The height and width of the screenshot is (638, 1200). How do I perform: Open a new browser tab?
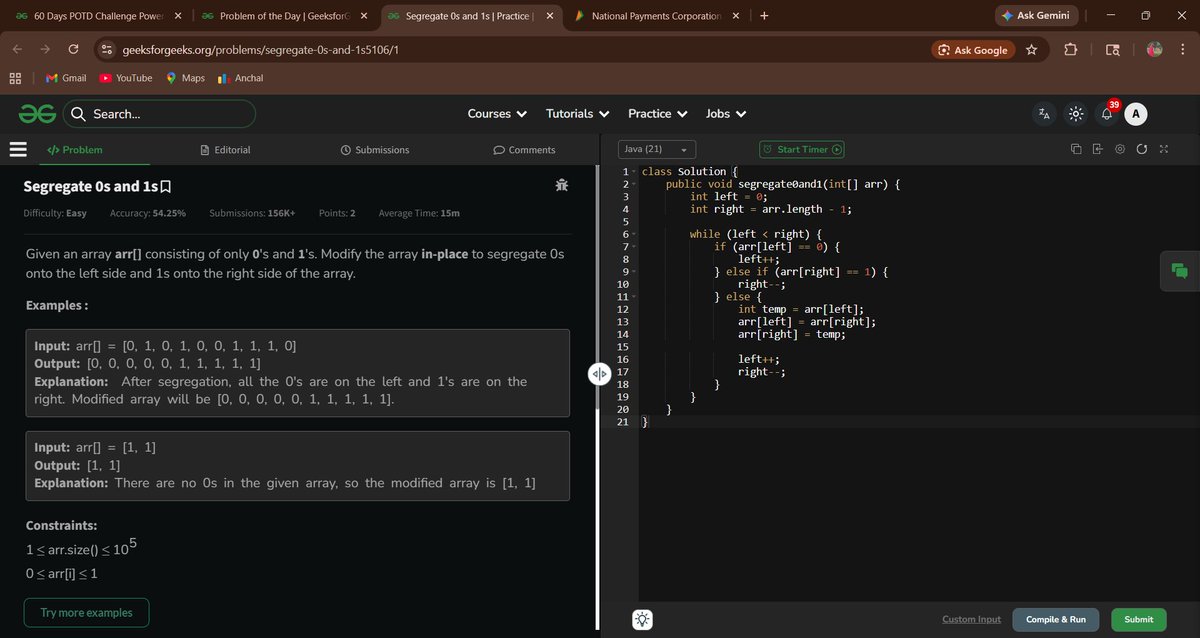coord(764,16)
